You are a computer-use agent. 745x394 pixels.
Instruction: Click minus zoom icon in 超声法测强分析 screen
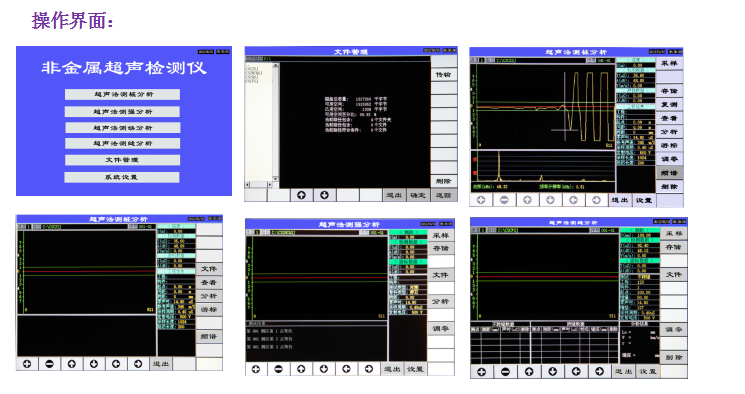pyautogui.click(x=279, y=369)
